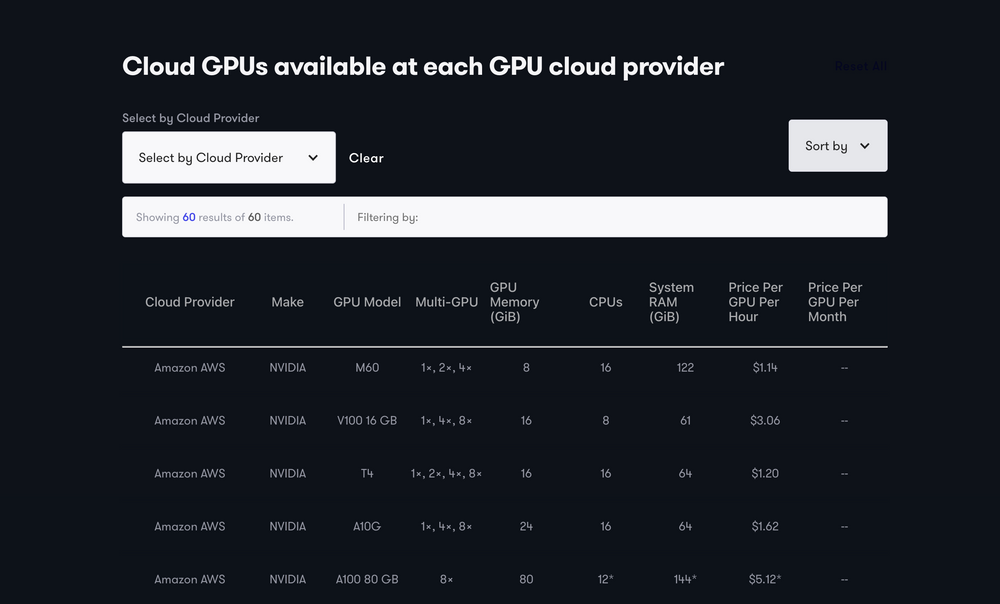
Task: Sort by the Cloud Provider column header
Action: pyautogui.click(x=190, y=301)
